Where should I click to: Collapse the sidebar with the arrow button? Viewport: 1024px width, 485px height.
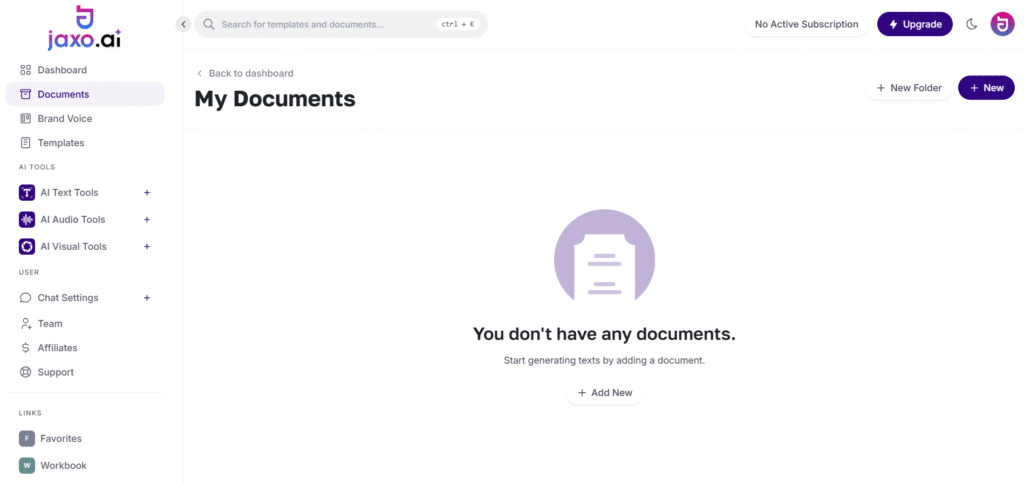click(x=183, y=24)
